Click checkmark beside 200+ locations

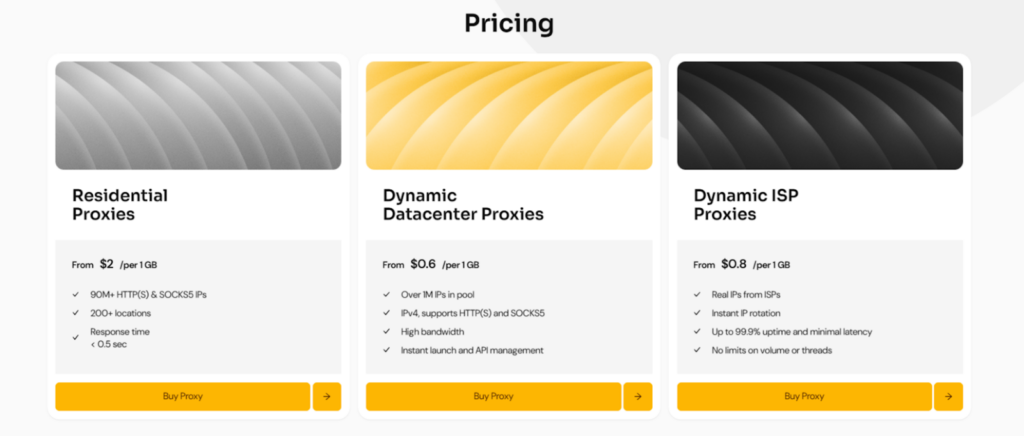76,313
